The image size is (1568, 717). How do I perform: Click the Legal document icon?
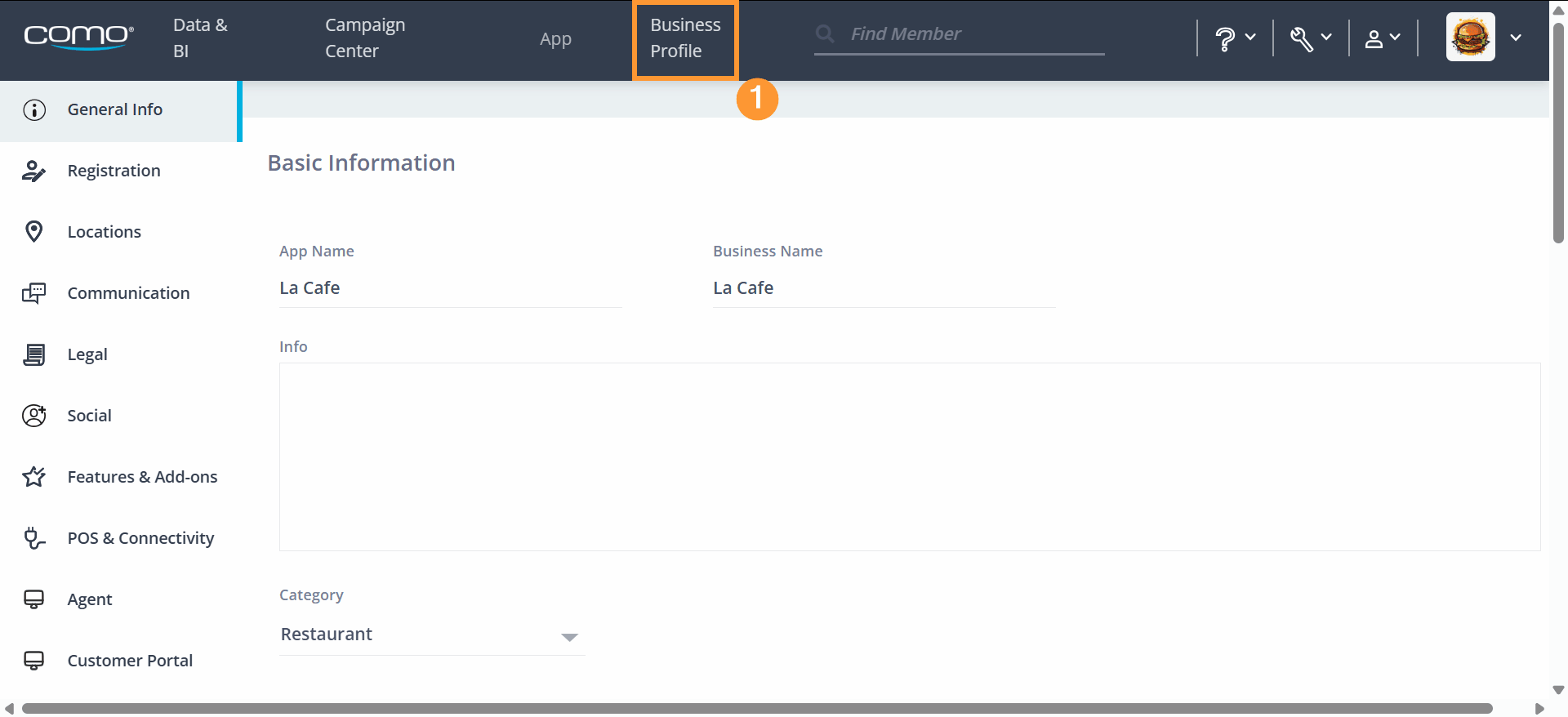tap(33, 354)
